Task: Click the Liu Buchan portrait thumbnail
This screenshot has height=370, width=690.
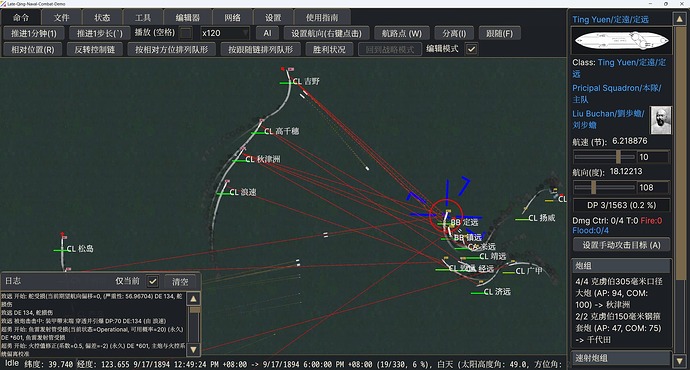Action: [661, 120]
